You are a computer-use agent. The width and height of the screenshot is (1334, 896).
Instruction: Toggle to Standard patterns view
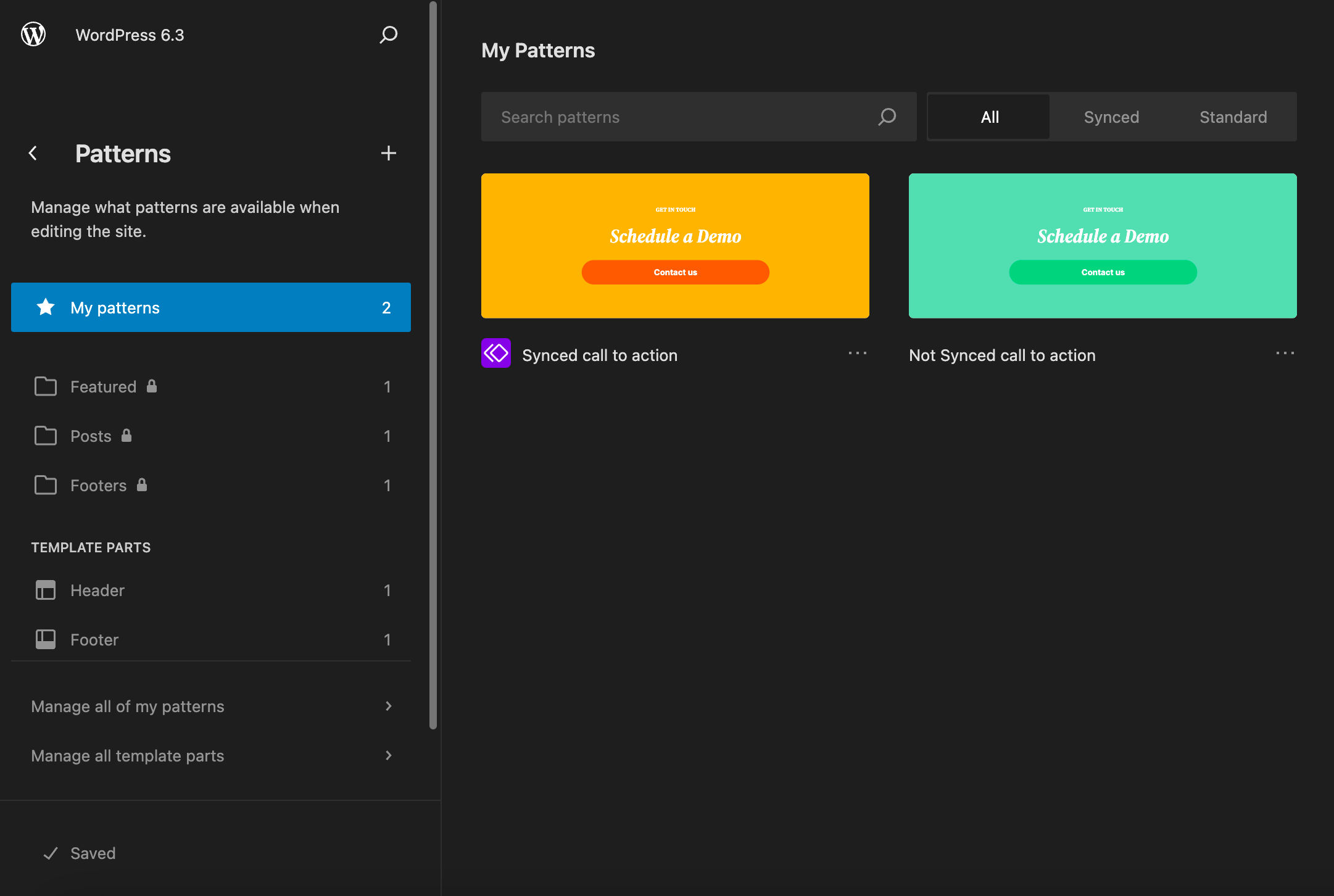pos(1233,117)
